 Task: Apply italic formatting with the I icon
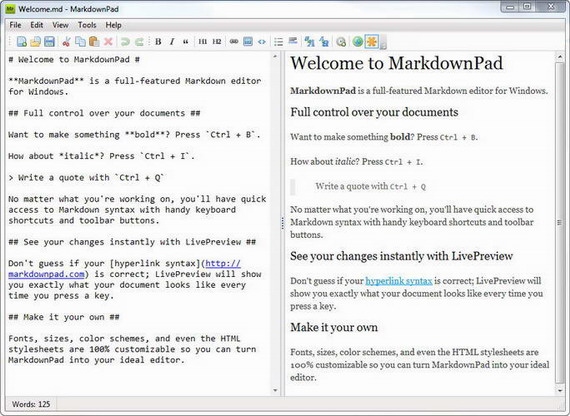click(x=172, y=42)
